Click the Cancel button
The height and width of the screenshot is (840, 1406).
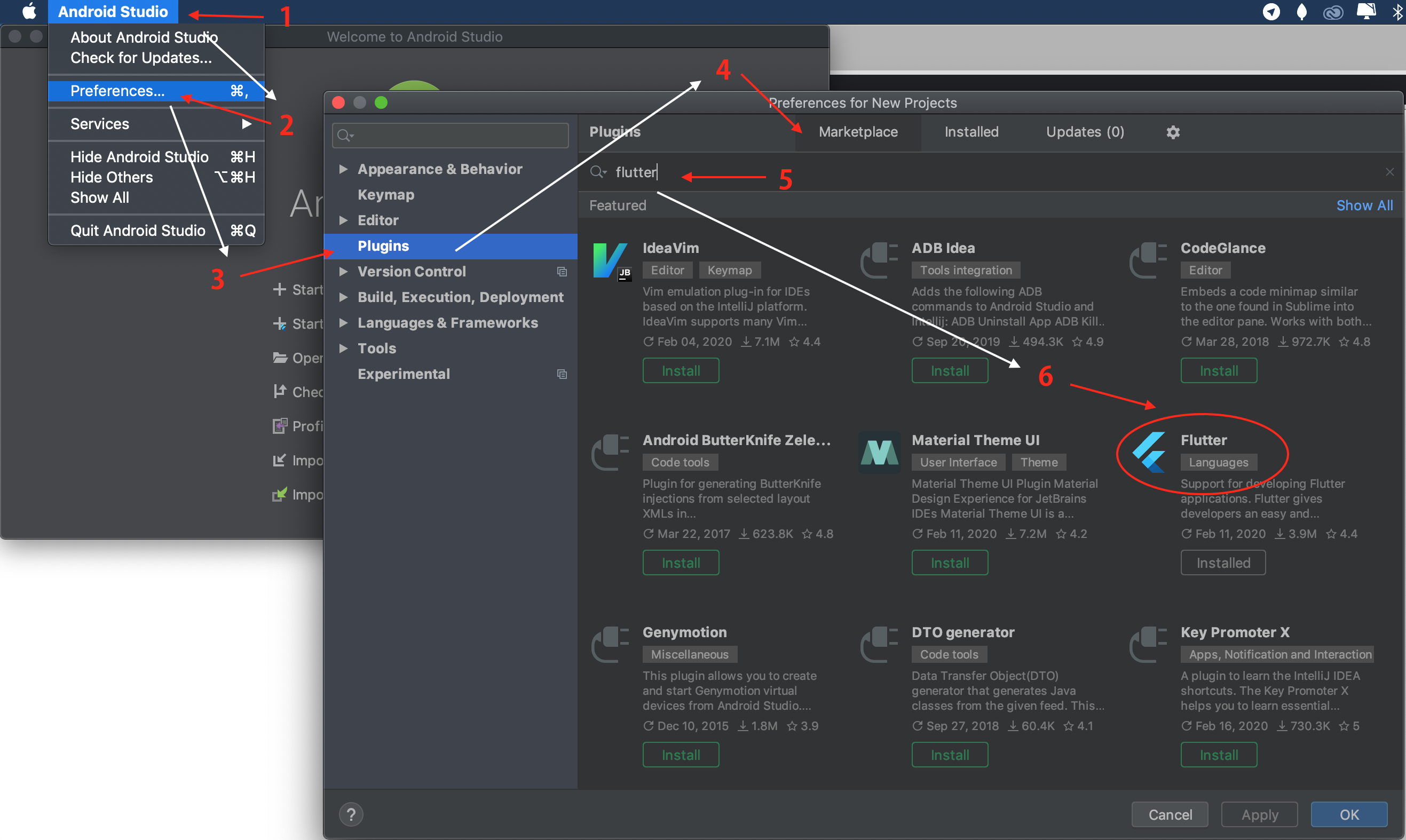pyautogui.click(x=1170, y=814)
